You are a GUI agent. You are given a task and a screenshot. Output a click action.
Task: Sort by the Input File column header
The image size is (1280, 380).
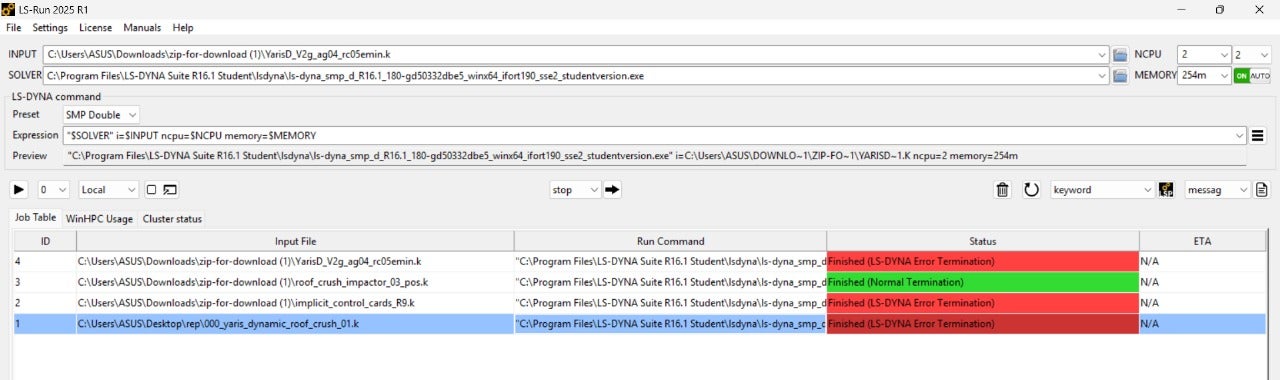295,241
